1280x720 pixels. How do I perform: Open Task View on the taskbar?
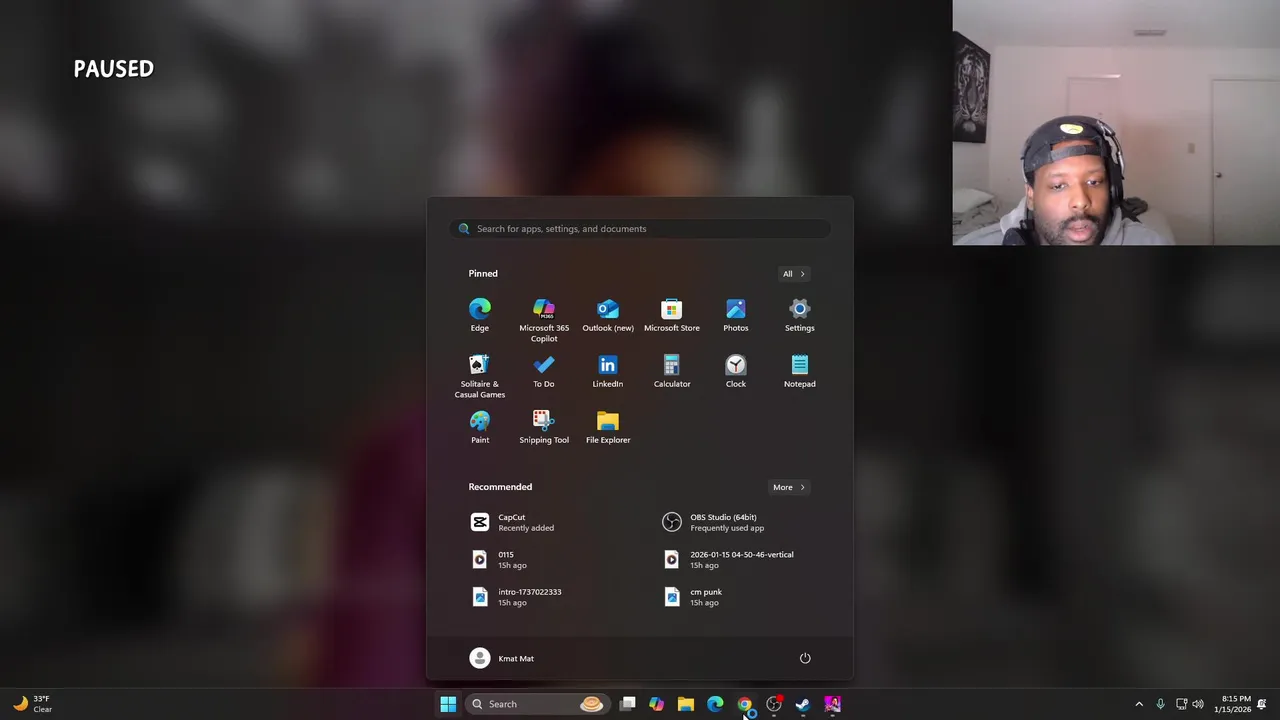tap(627, 704)
